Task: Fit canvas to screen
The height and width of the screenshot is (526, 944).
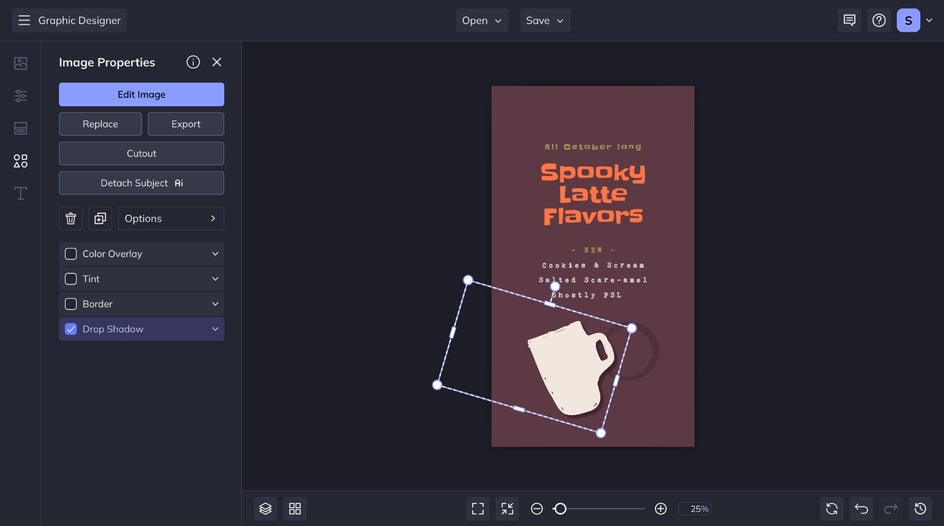Action: [478, 509]
